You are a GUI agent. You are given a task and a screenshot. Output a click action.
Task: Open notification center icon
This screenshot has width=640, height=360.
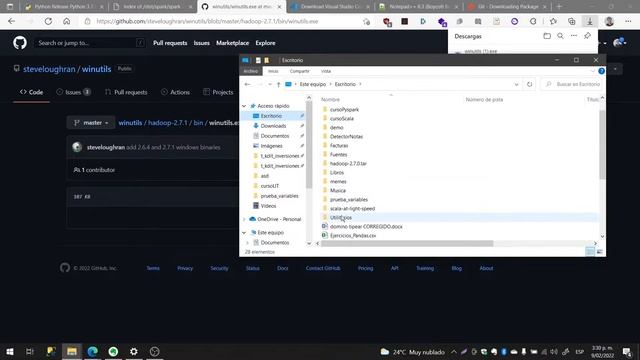(627, 351)
